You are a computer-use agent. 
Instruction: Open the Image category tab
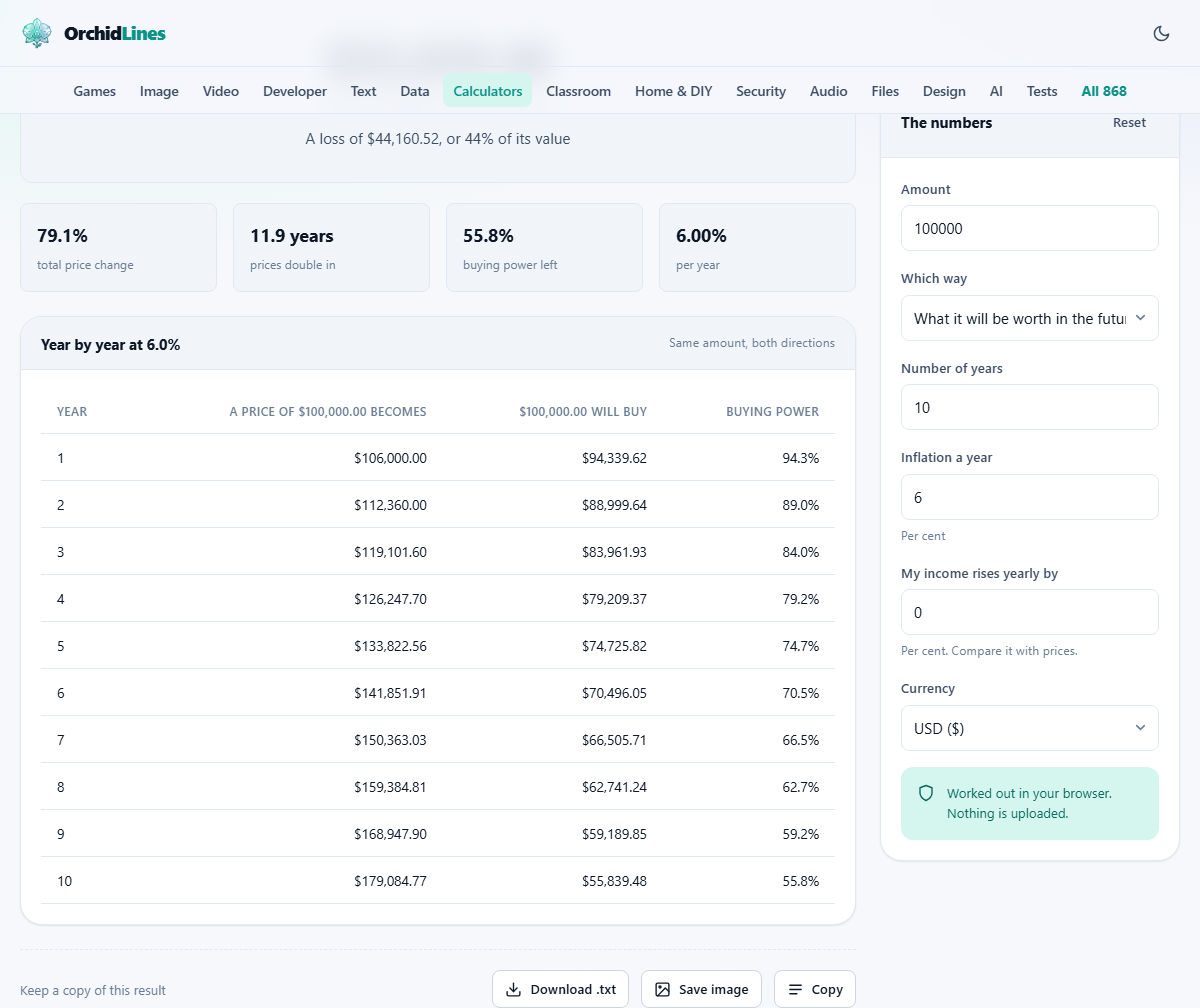tap(159, 91)
